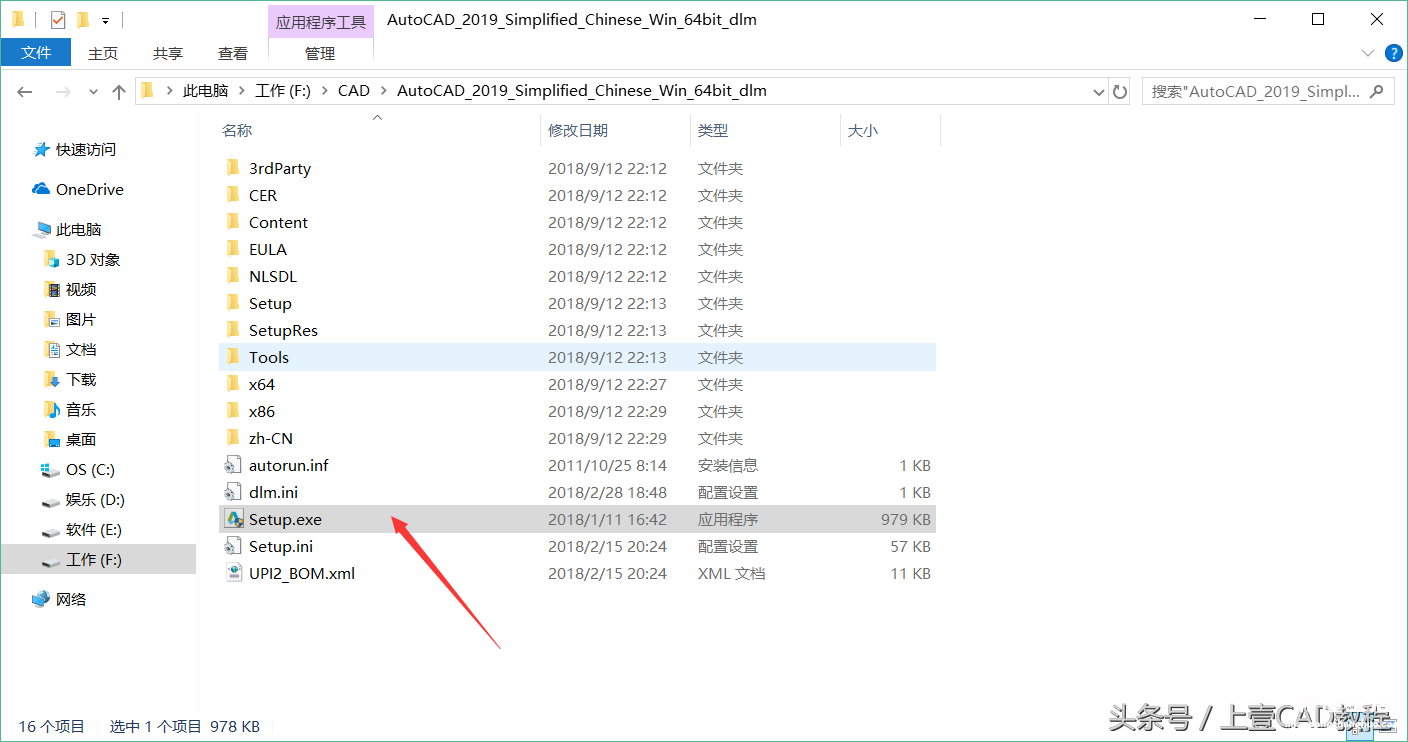Click the Tools folder icon
The height and width of the screenshot is (742, 1408).
click(x=233, y=357)
